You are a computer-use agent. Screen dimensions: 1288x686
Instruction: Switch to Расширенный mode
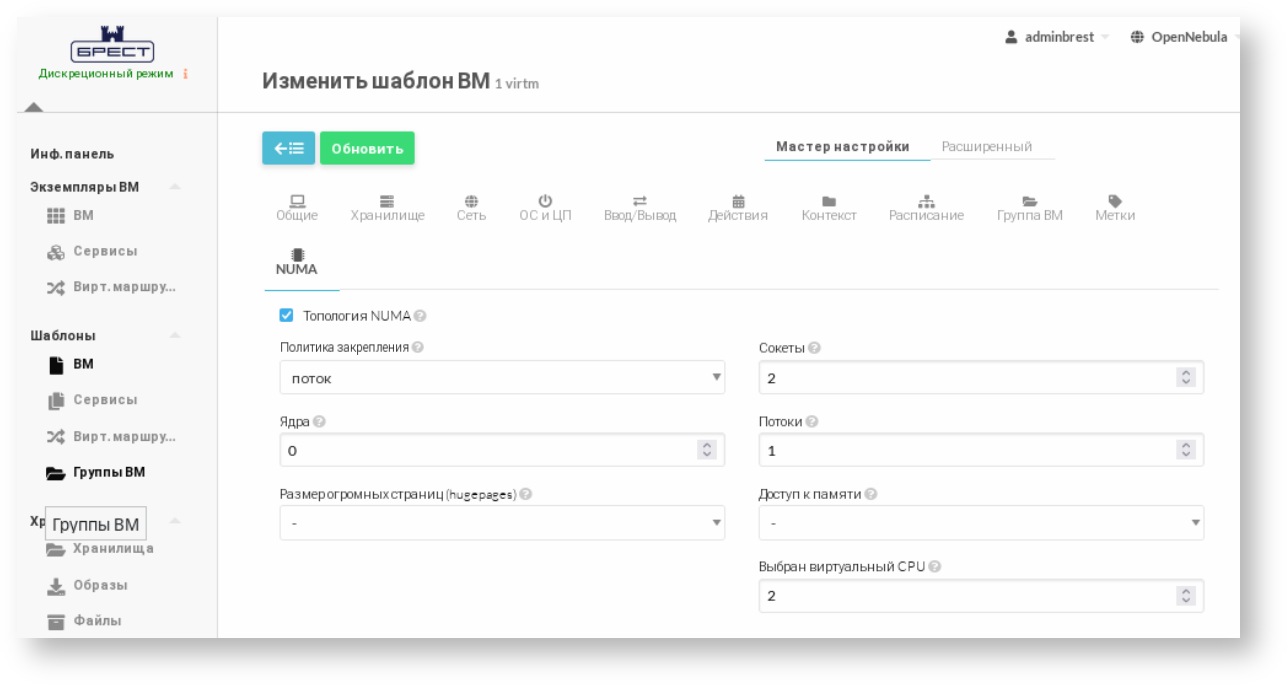[986, 146]
